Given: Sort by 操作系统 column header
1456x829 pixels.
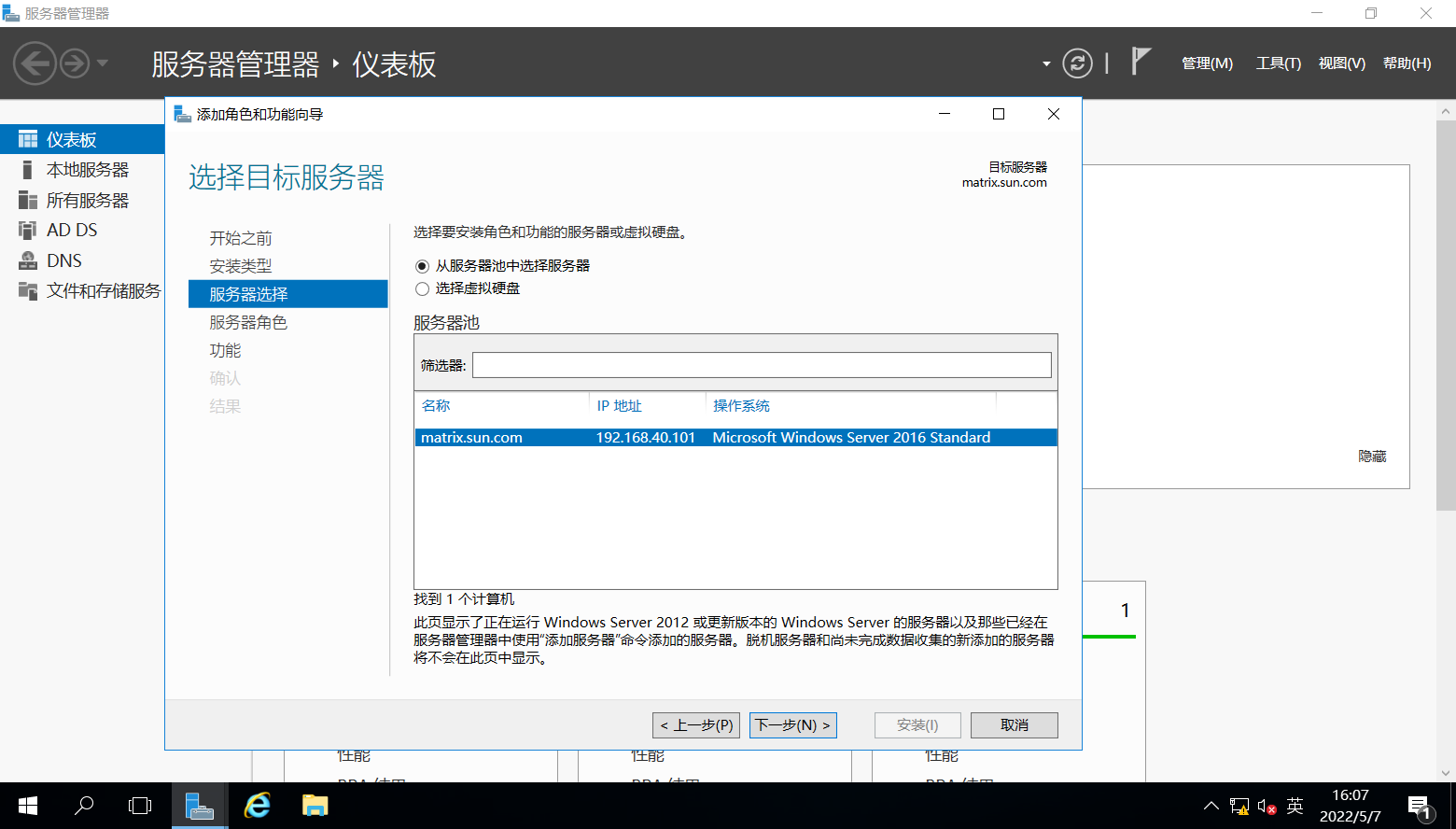Looking at the screenshot, I should [x=741, y=405].
